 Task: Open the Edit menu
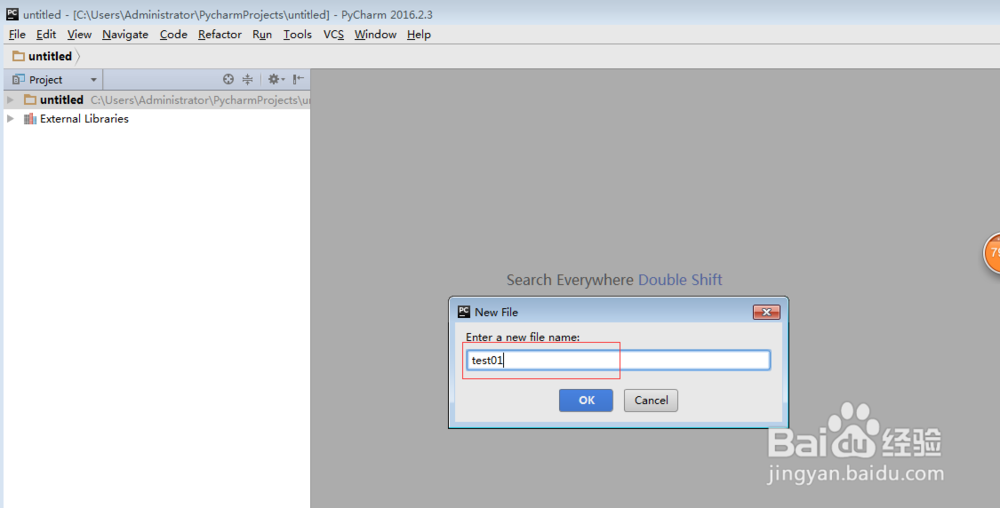(46, 34)
